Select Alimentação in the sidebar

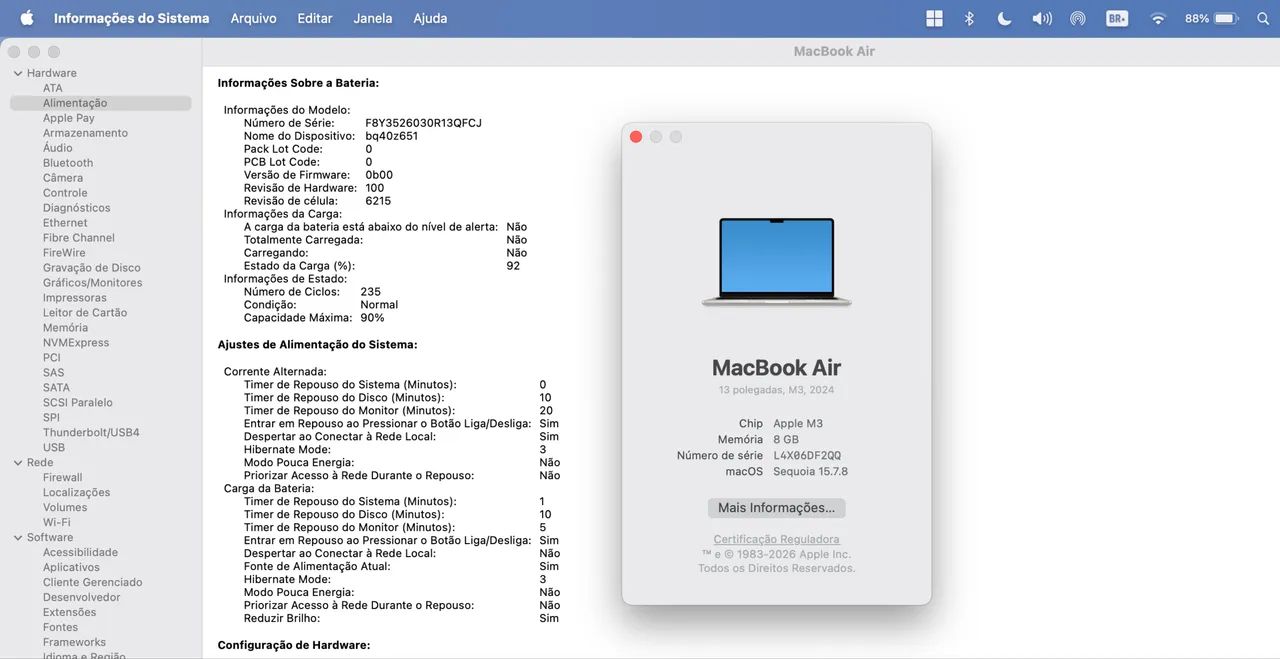click(100, 103)
